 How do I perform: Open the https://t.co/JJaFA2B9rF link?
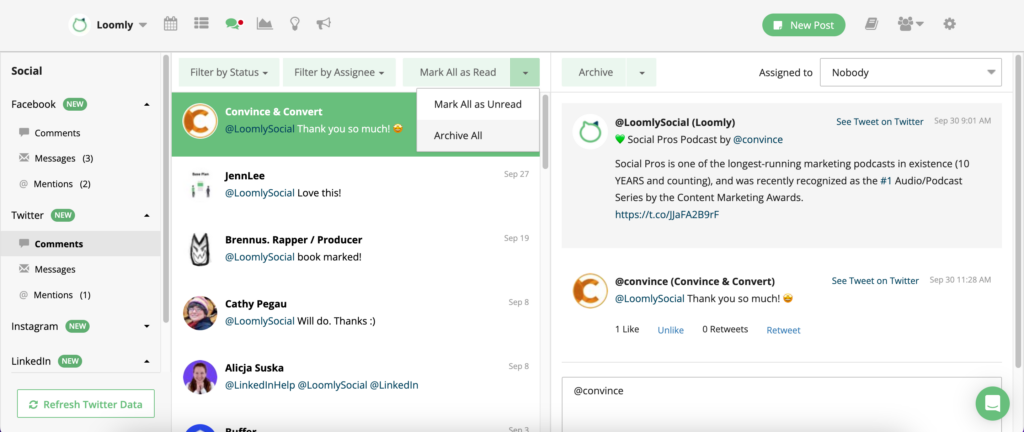(667, 214)
